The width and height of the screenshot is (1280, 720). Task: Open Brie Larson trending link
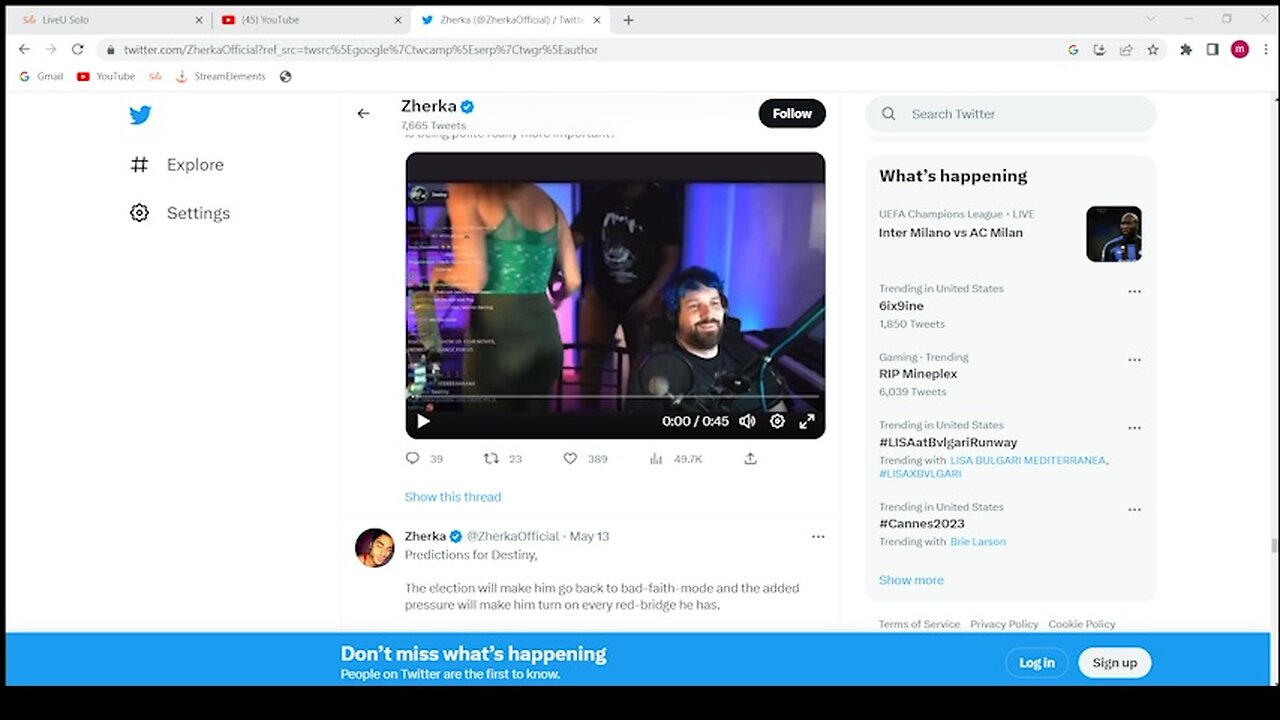(x=978, y=542)
